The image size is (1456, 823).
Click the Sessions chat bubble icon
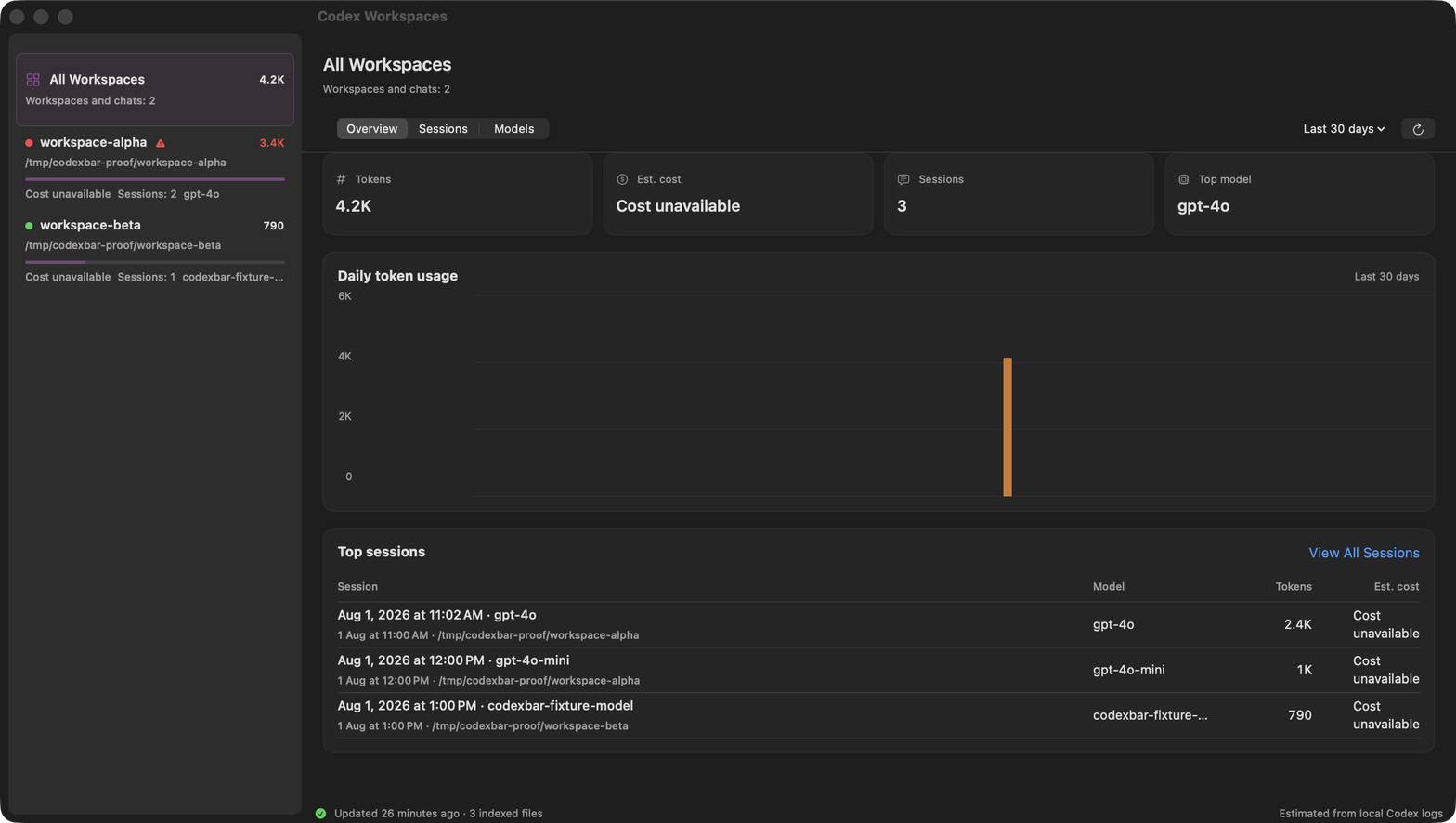(x=903, y=179)
